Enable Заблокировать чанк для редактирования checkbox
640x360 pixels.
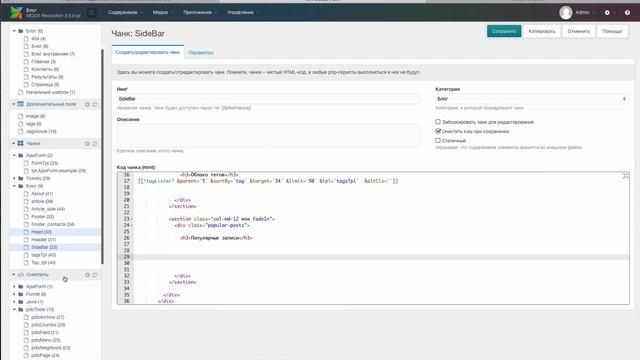point(438,122)
